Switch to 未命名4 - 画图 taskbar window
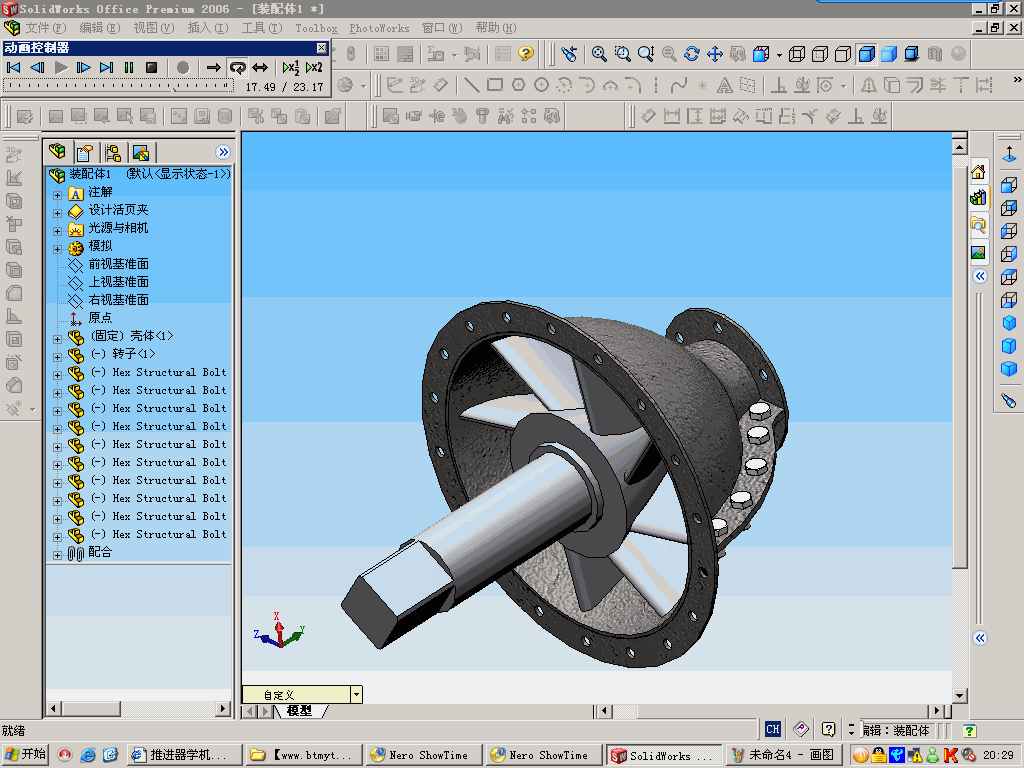1024x768 pixels. pos(783,755)
